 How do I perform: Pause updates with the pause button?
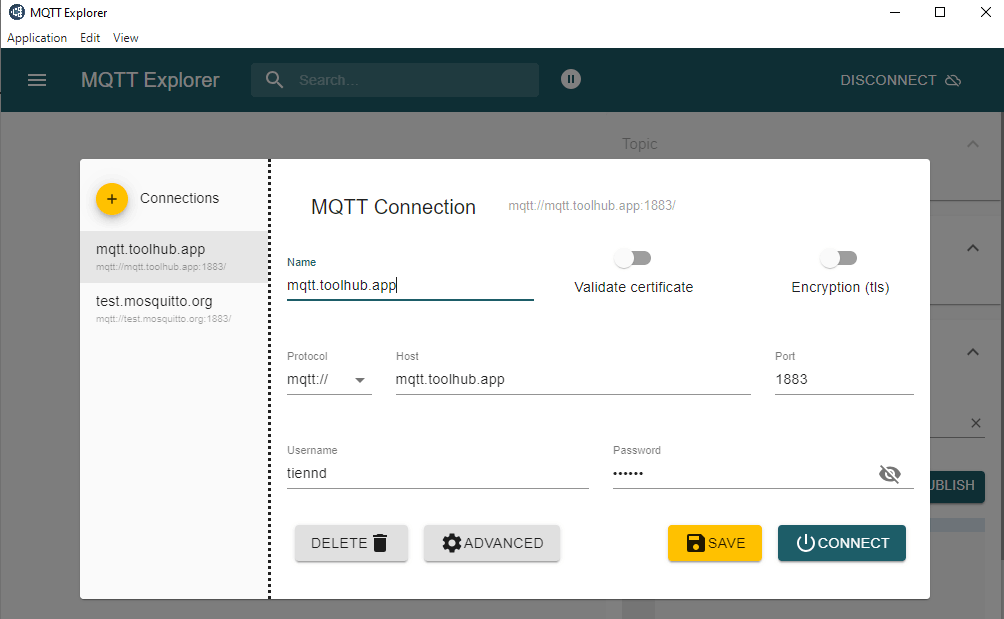(571, 79)
